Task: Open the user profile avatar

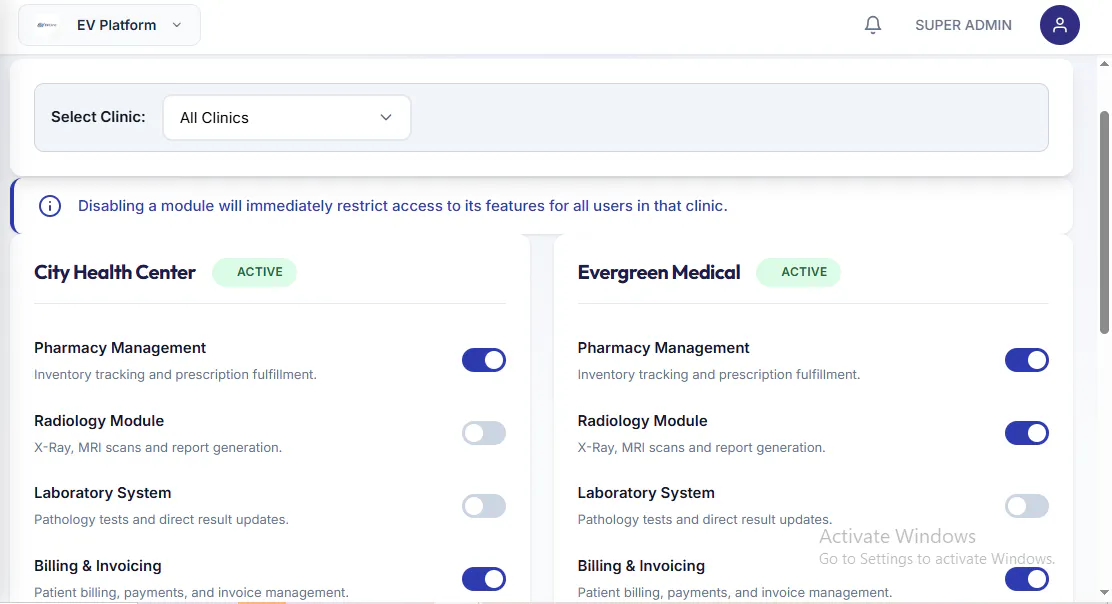Action: [1060, 25]
